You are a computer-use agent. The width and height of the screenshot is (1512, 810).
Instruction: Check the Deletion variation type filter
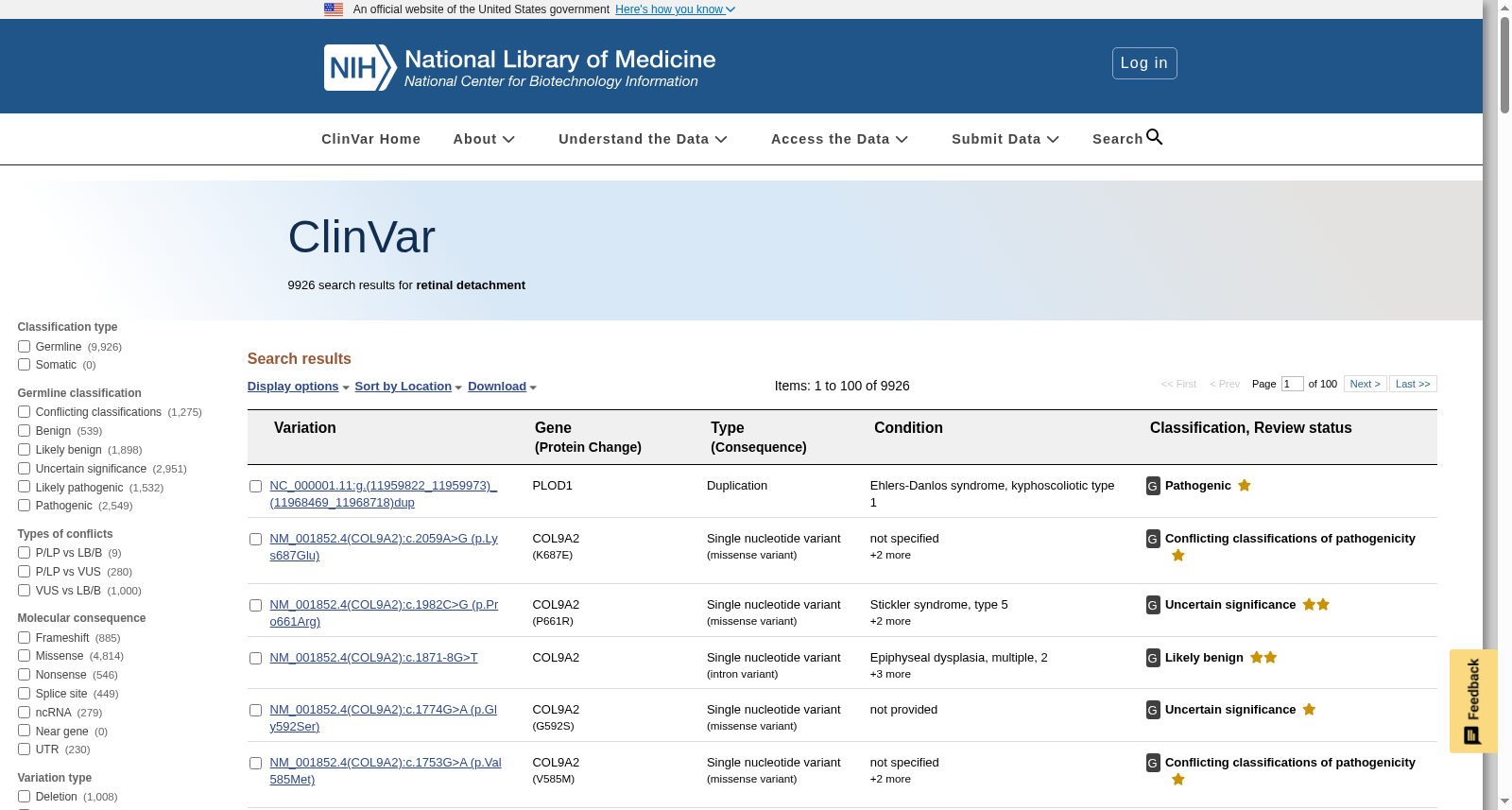point(25,797)
